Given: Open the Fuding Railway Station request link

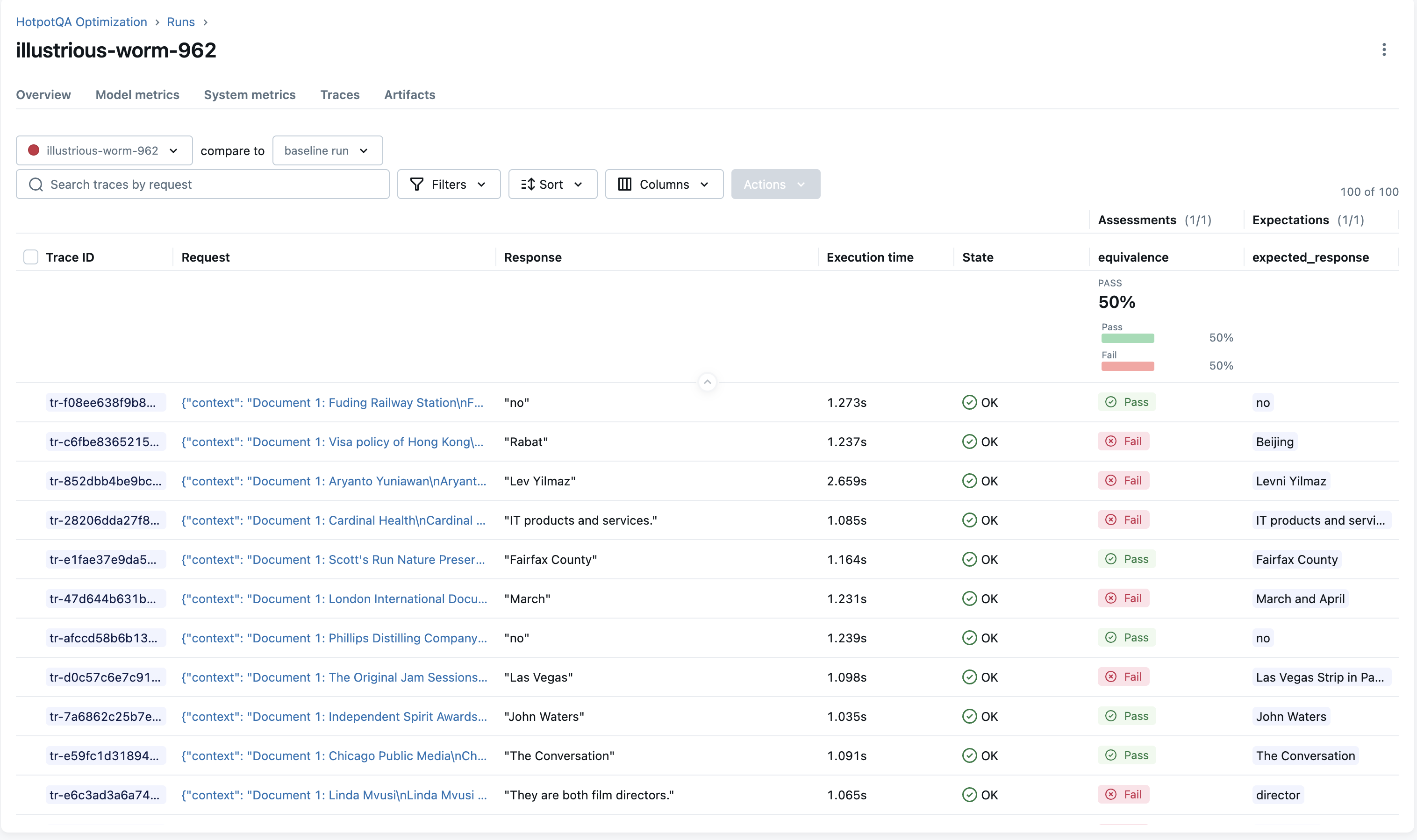Looking at the screenshot, I should (332, 402).
